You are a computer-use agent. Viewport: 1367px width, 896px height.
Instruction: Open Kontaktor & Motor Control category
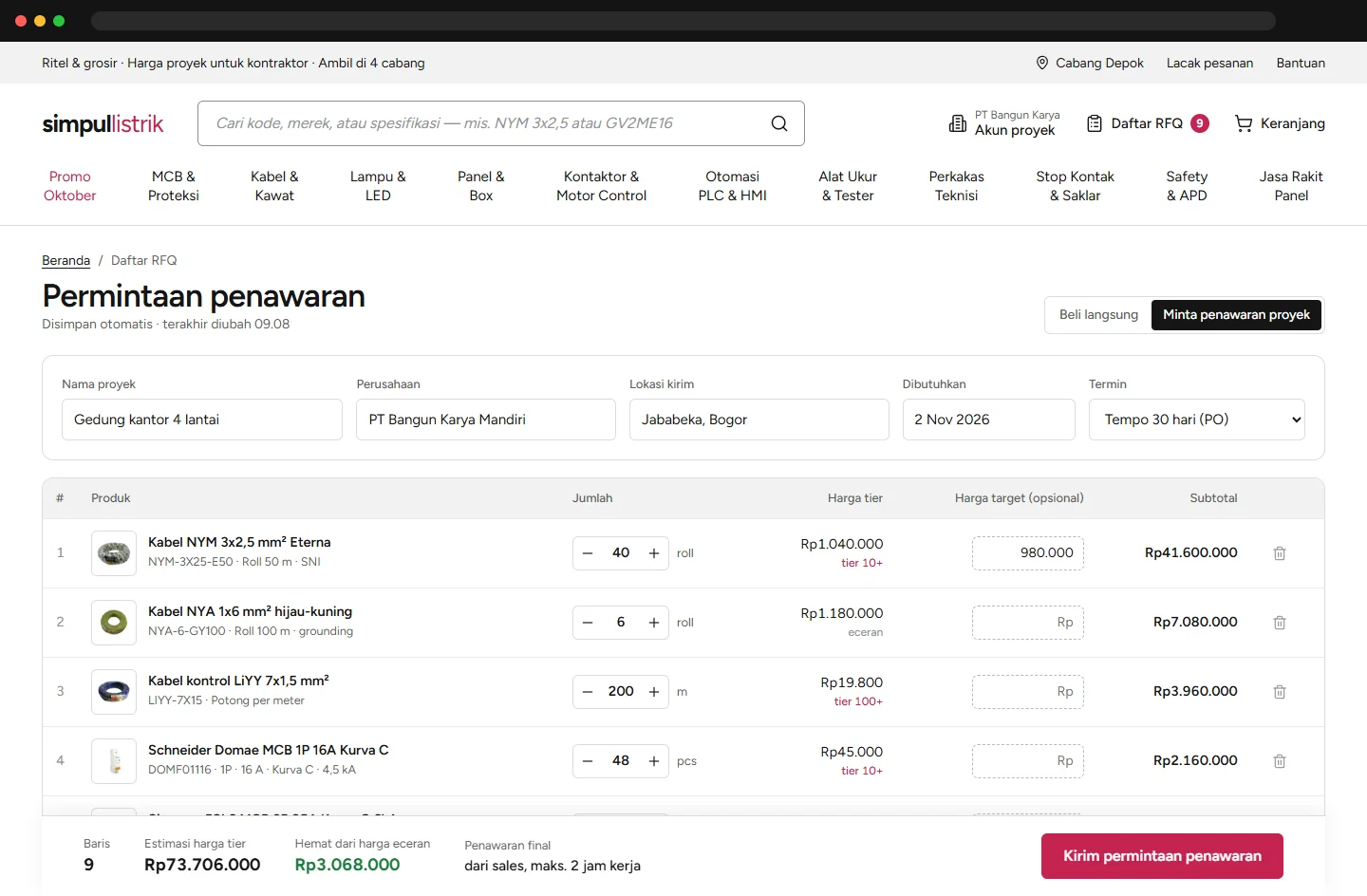click(601, 186)
